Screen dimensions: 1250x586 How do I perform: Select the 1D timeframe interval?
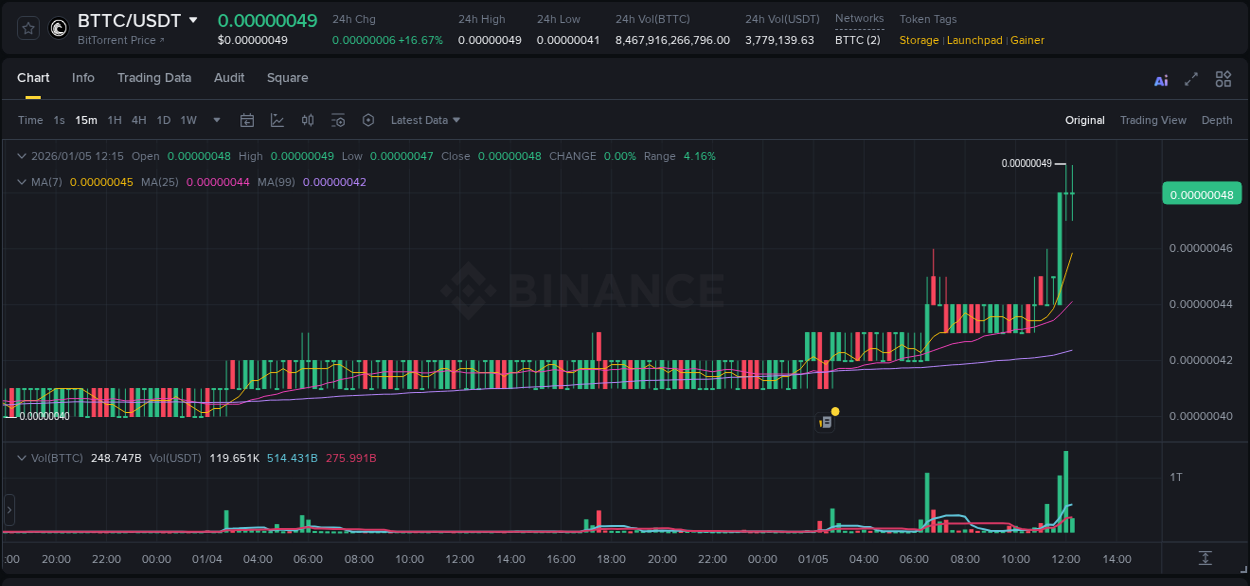[163, 119]
